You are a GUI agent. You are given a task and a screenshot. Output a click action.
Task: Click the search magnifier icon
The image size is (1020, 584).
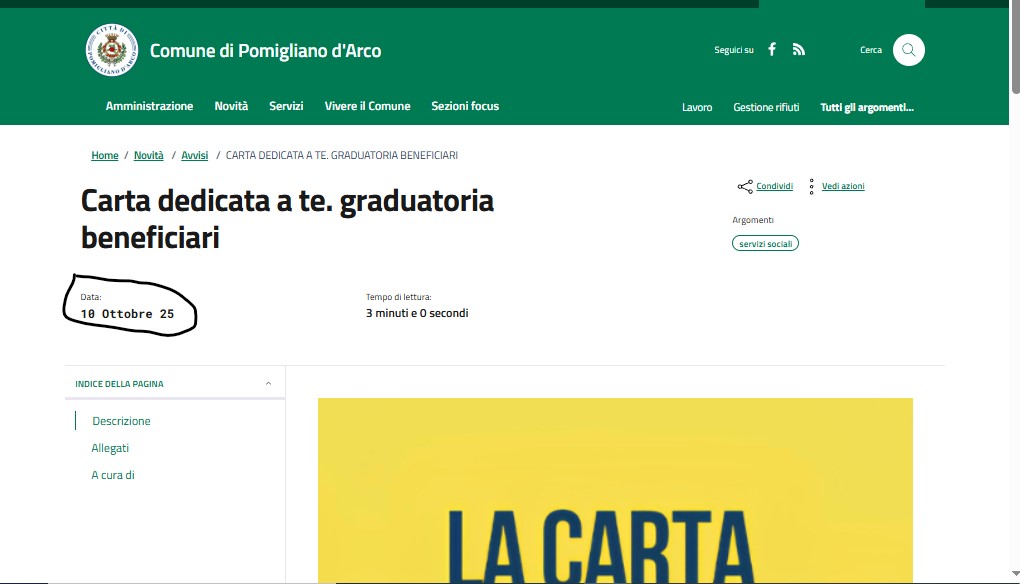point(908,50)
